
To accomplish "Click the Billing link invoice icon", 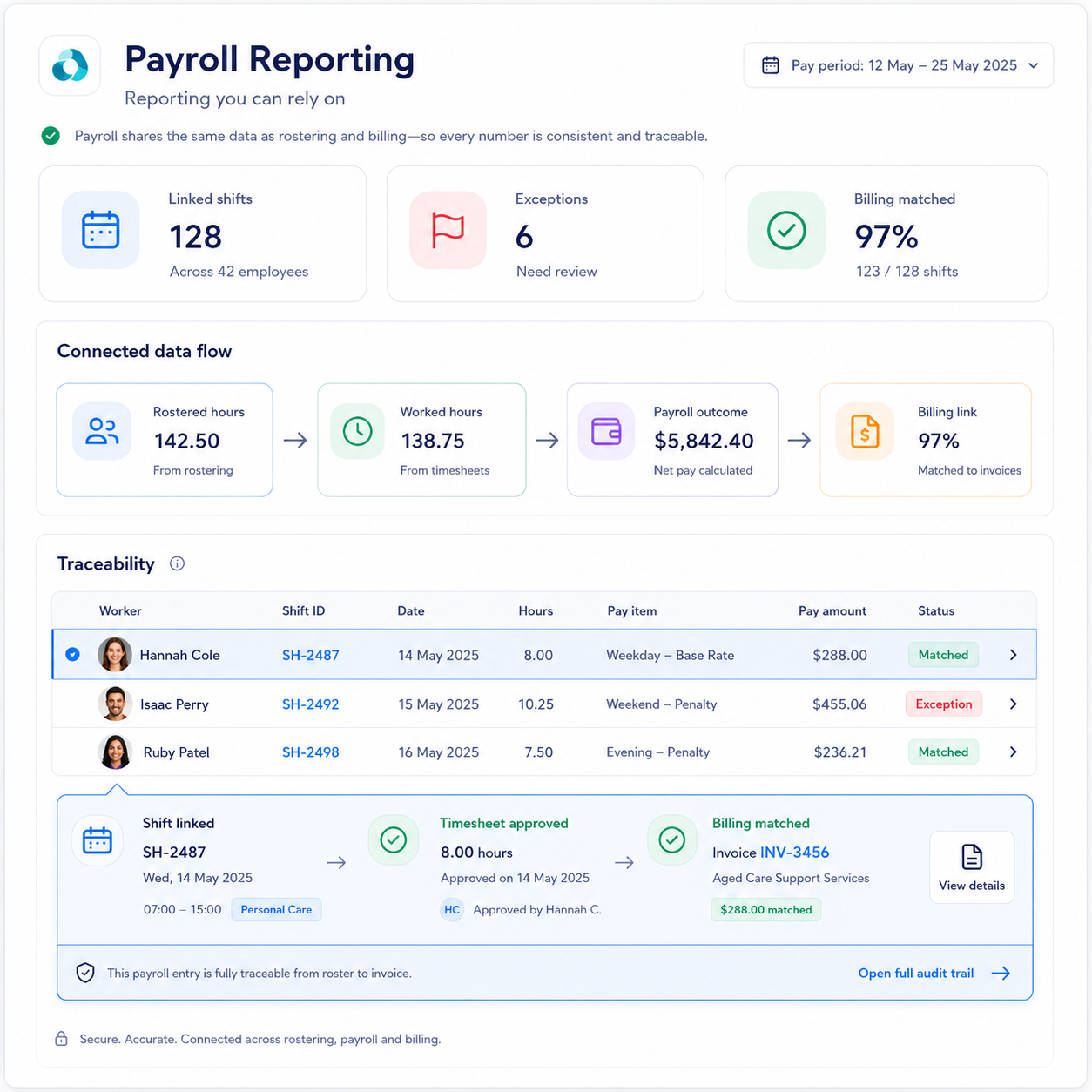I will point(865,431).
